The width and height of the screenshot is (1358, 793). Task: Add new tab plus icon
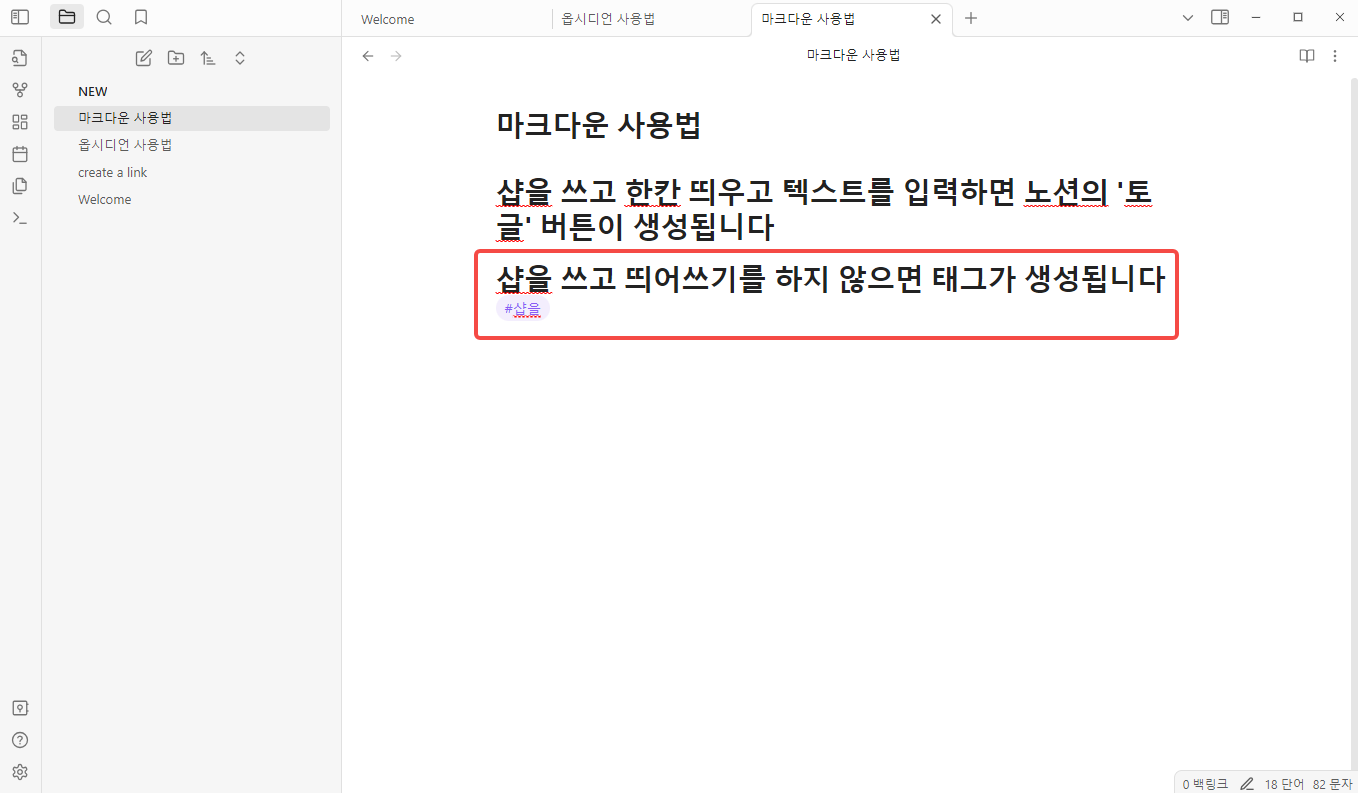(x=971, y=18)
